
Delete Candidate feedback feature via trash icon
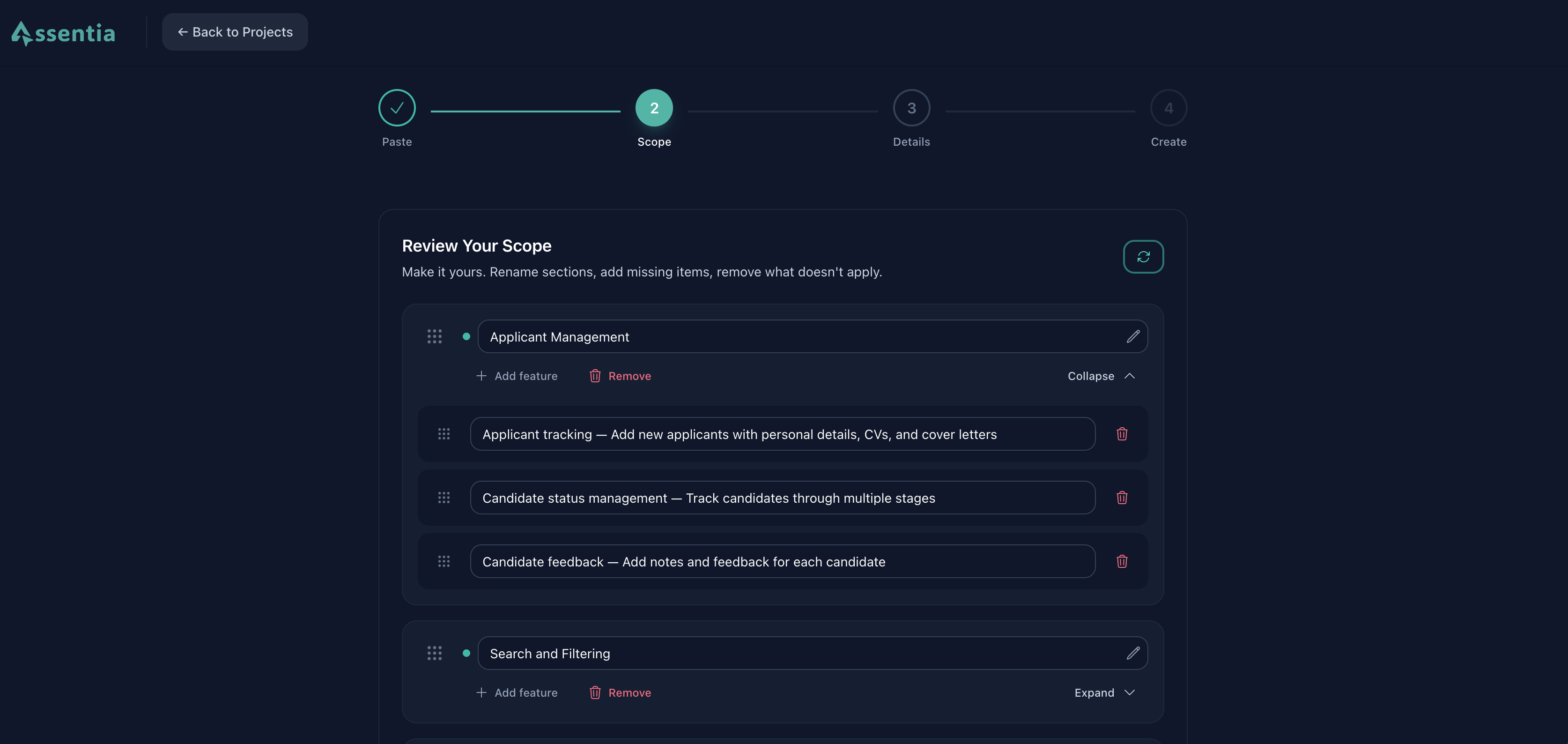[1121, 561]
